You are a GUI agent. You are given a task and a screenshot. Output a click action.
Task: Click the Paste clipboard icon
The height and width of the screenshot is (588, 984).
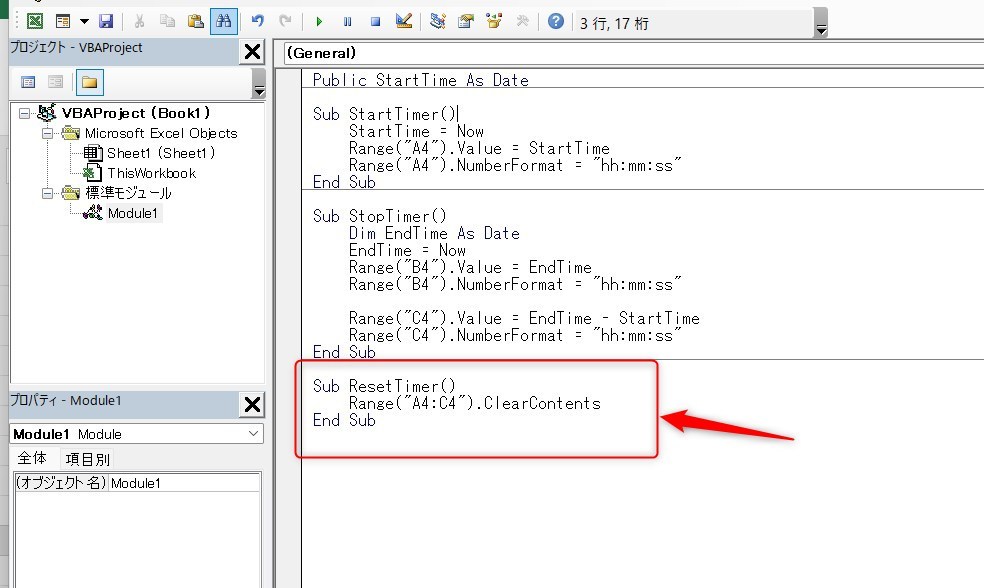pyautogui.click(x=196, y=21)
